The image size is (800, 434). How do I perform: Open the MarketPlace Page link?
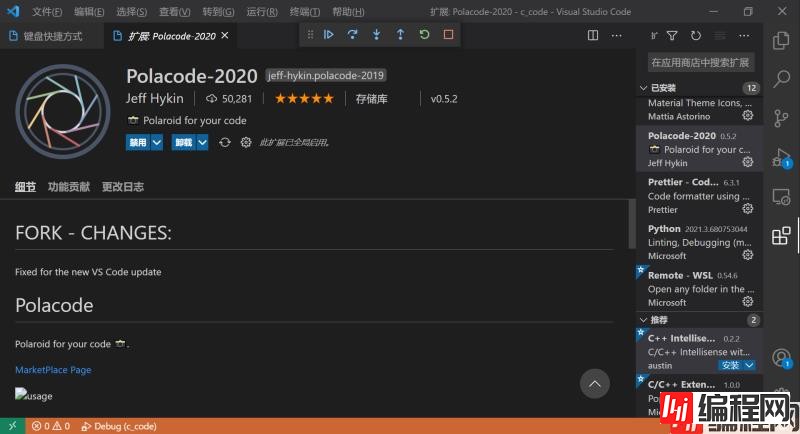pos(53,370)
